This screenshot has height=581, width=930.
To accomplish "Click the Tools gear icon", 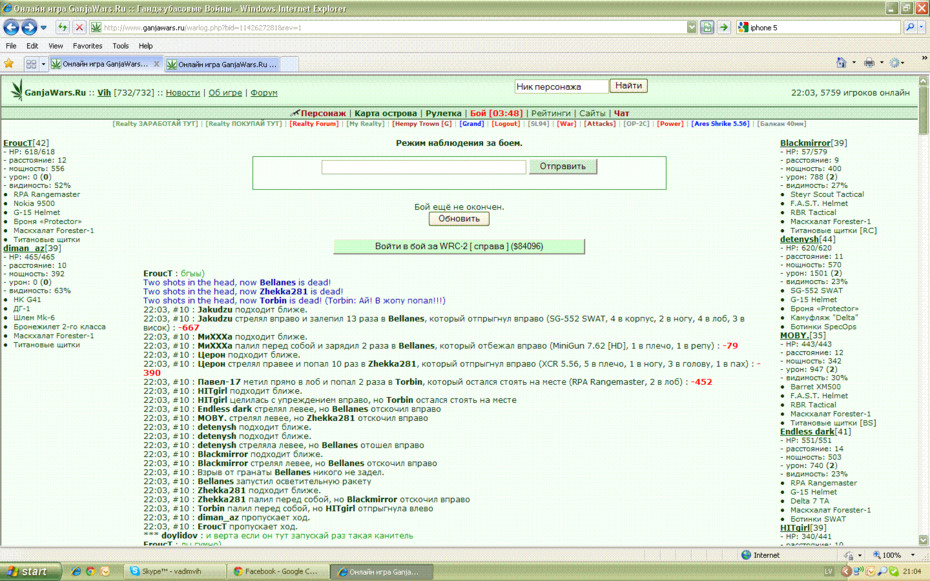I will click(x=894, y=62).
